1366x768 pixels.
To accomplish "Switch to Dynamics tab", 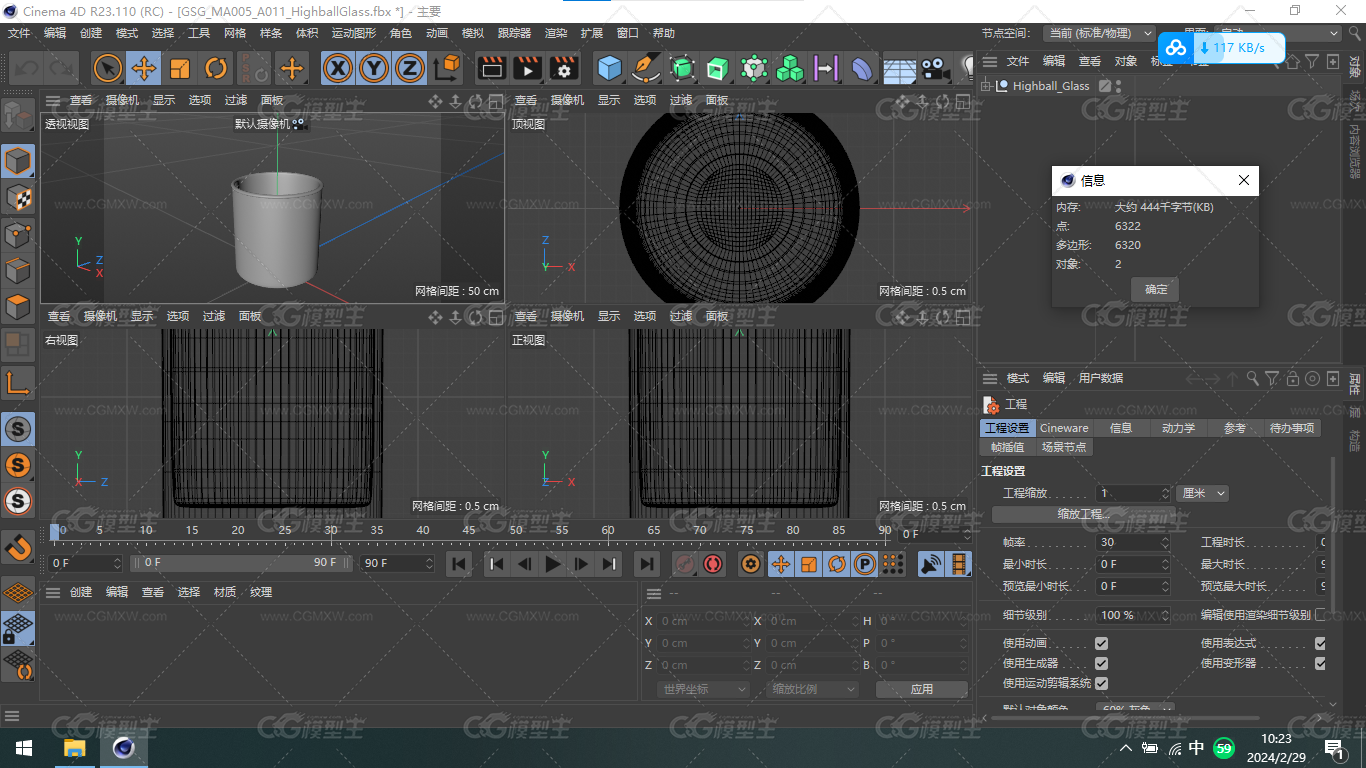I will click(x=1178, y=428).
